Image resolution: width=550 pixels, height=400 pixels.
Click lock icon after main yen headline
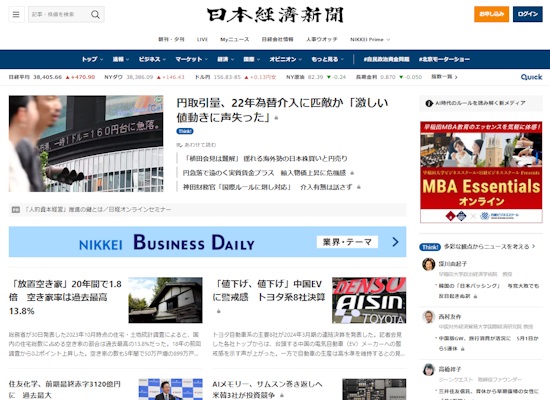[x=276, y=118]
